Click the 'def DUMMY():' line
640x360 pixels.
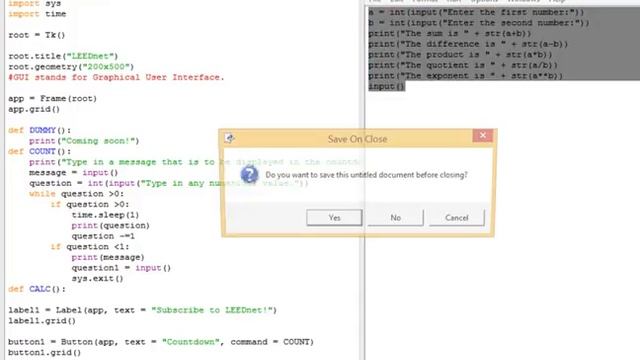point(40,131)
